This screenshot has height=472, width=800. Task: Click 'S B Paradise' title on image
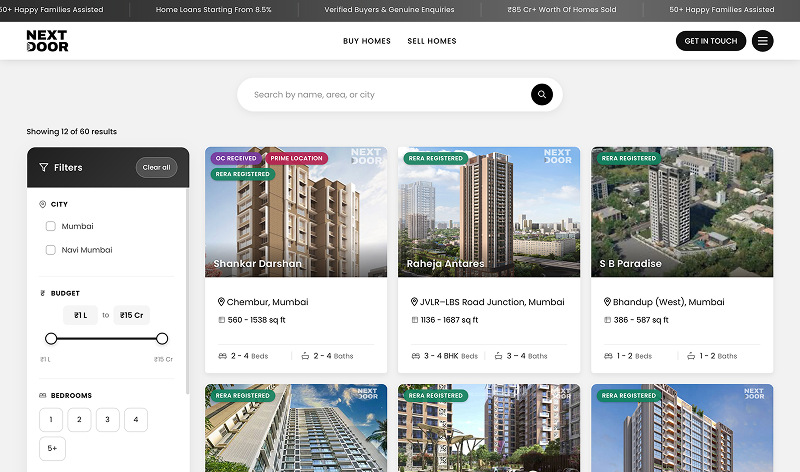(x=631, y=264)
